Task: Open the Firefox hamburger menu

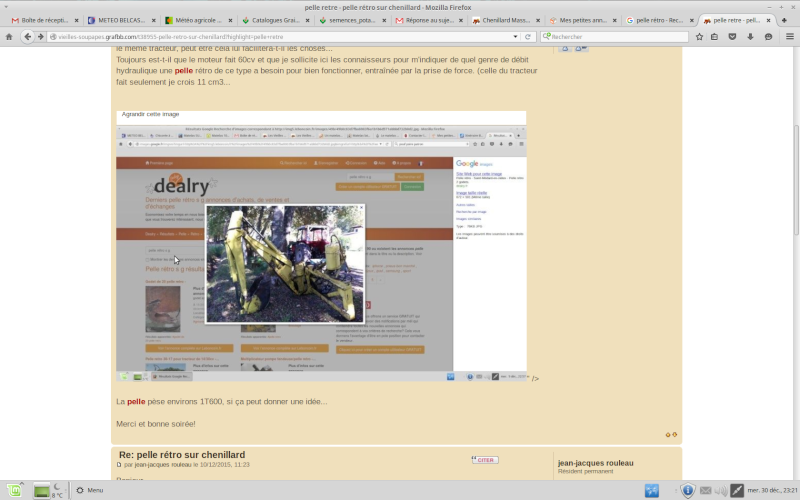Action: 789,37
